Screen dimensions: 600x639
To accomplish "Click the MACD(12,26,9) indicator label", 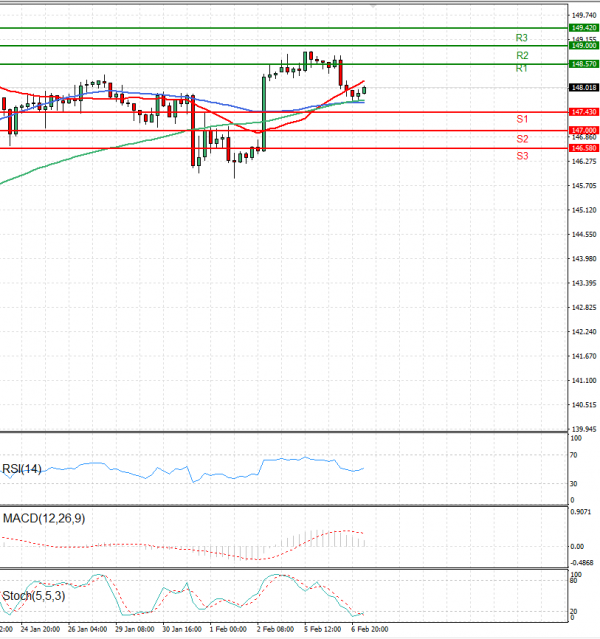I will click(x=44, y=519).
